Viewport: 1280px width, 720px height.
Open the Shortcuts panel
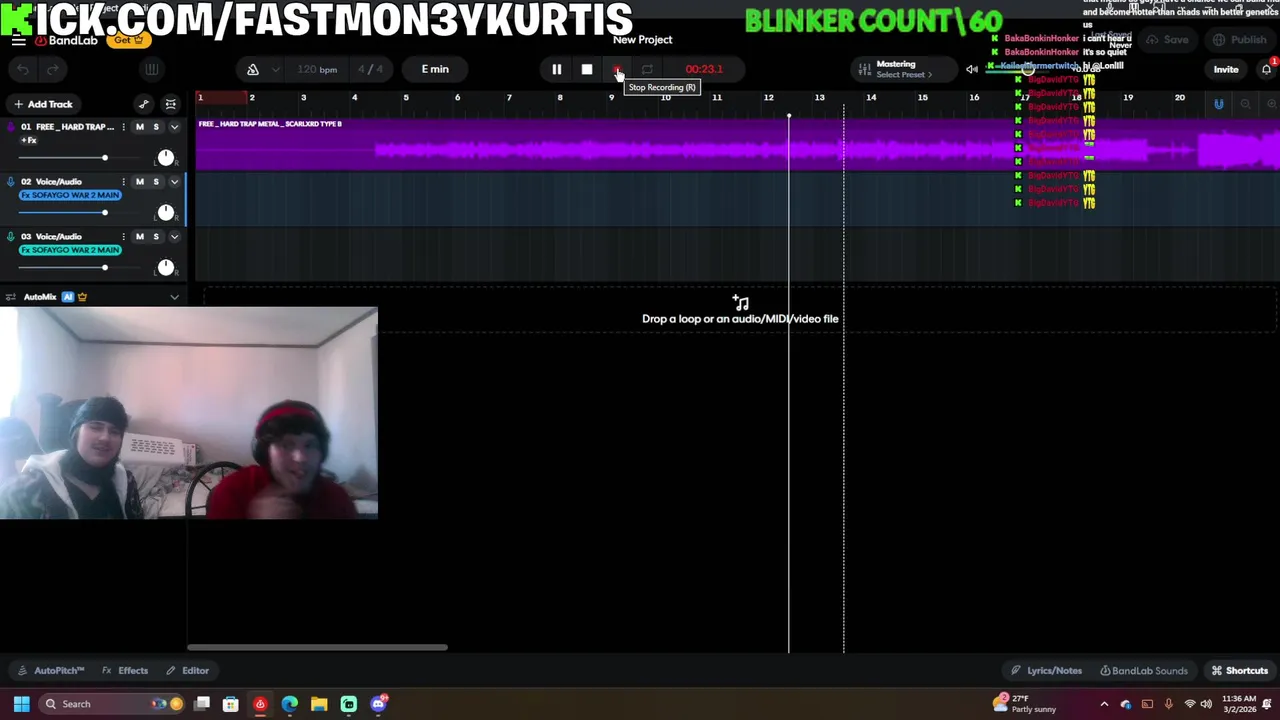(x=1240, y=671)
